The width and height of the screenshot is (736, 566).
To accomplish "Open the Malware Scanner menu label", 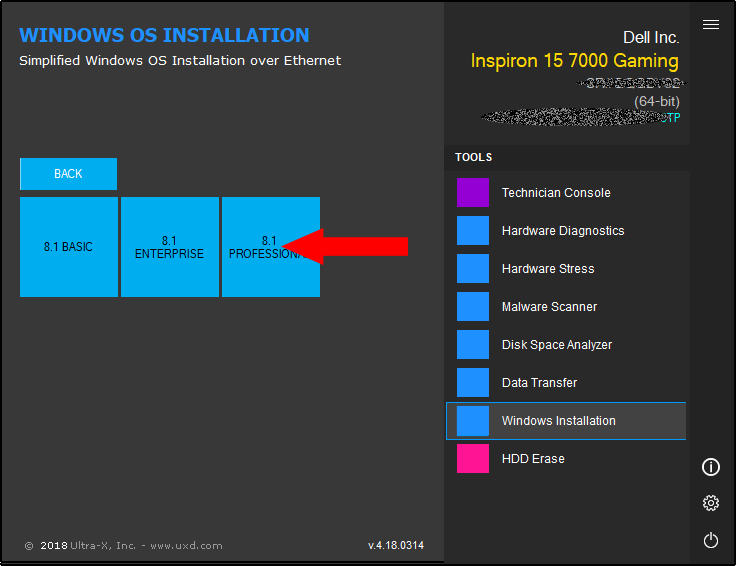I will 549,307.
